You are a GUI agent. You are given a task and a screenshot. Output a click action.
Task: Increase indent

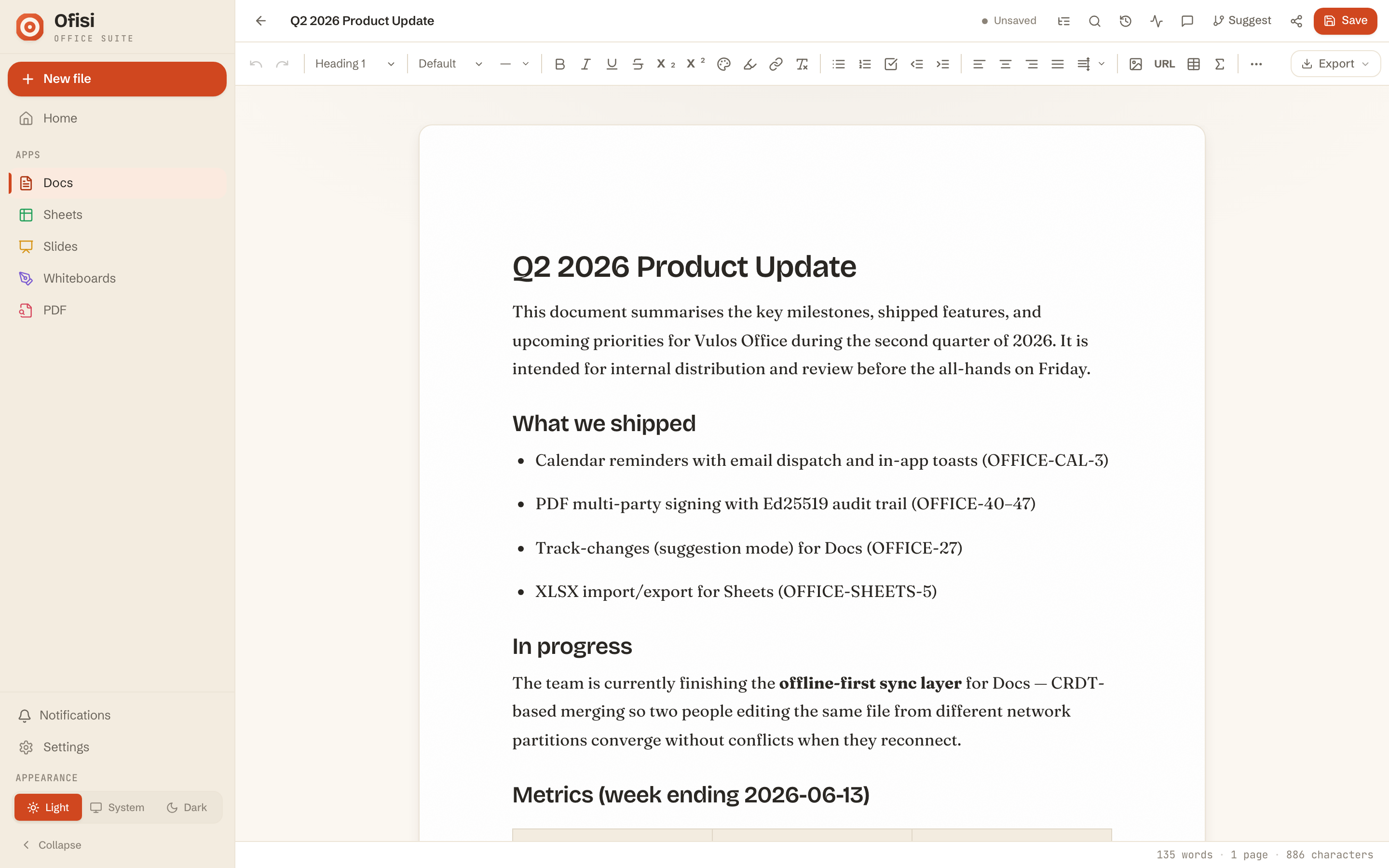(x=943, y=64)
